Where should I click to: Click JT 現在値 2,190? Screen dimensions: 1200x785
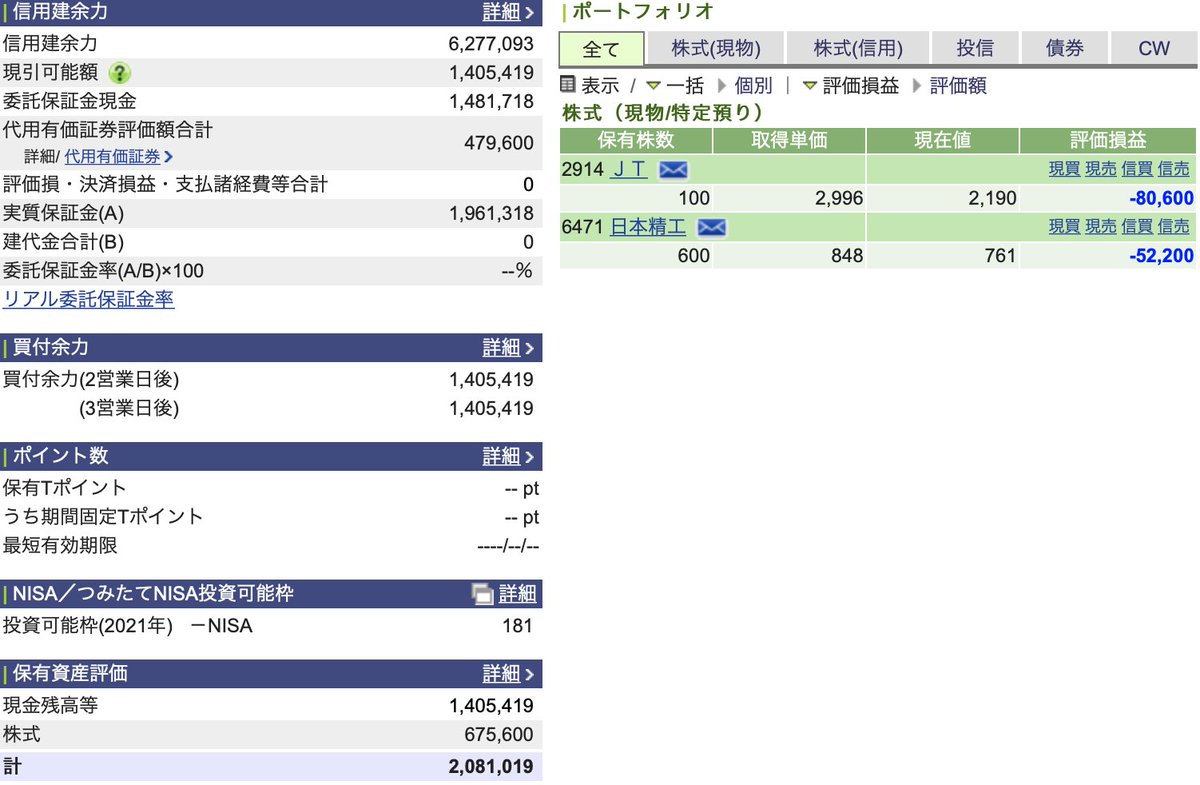tap(992, 198)
